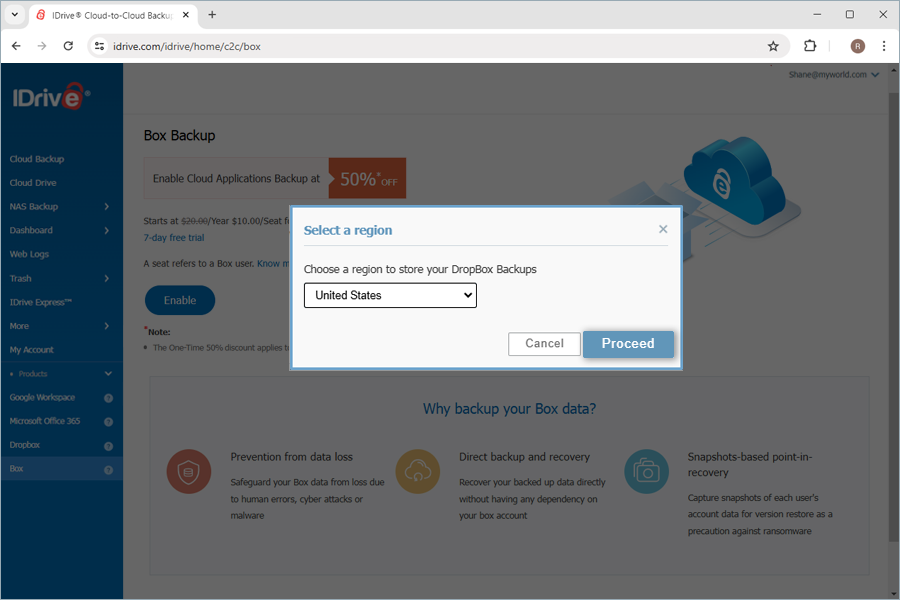Open Cloud Backup in sidebar
The width and height of the screenshot is (900, 600).
[x=37, y=159]
